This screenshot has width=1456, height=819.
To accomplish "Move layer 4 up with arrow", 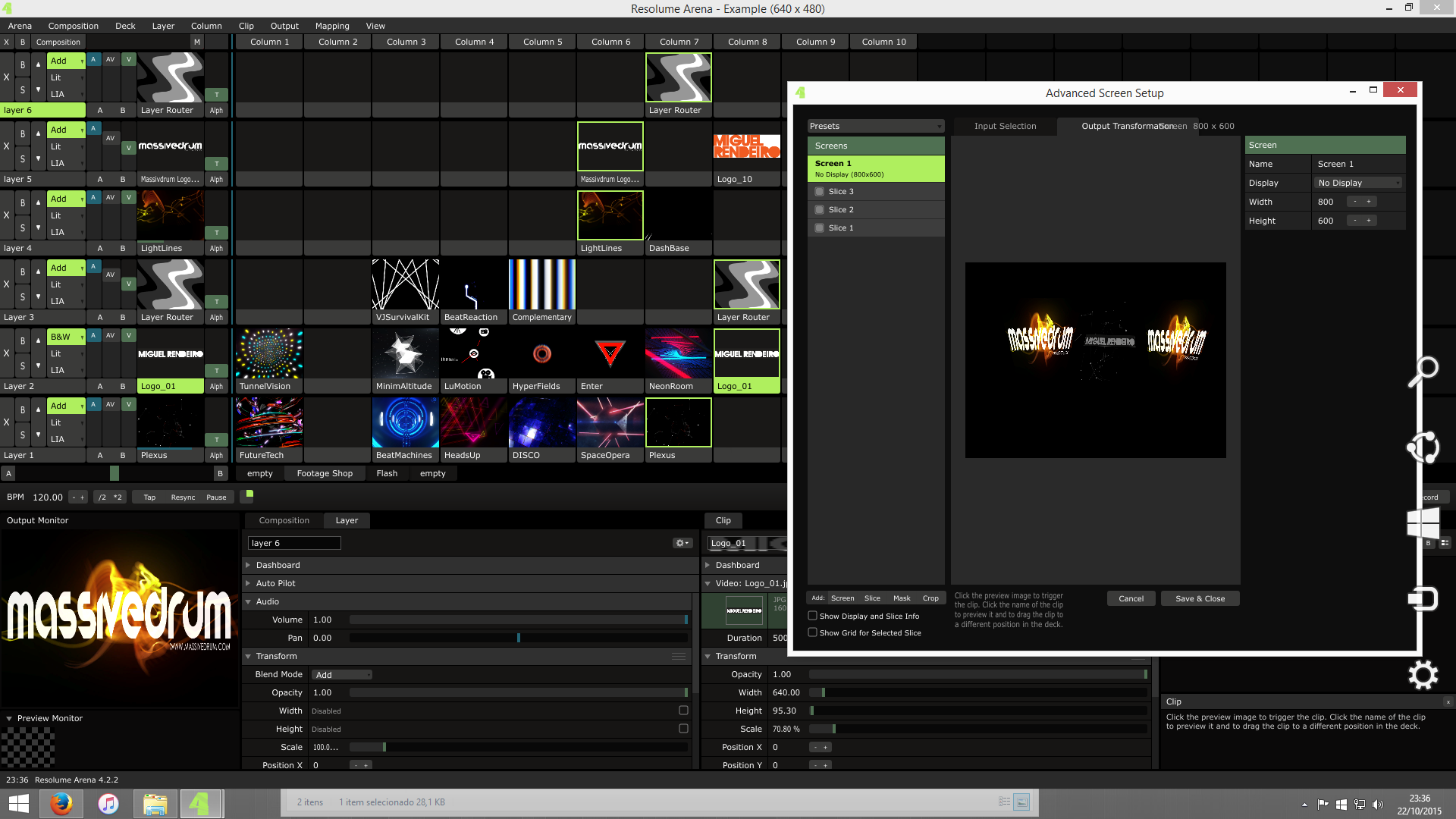I will pyautogui.click(x=38, y=202).
